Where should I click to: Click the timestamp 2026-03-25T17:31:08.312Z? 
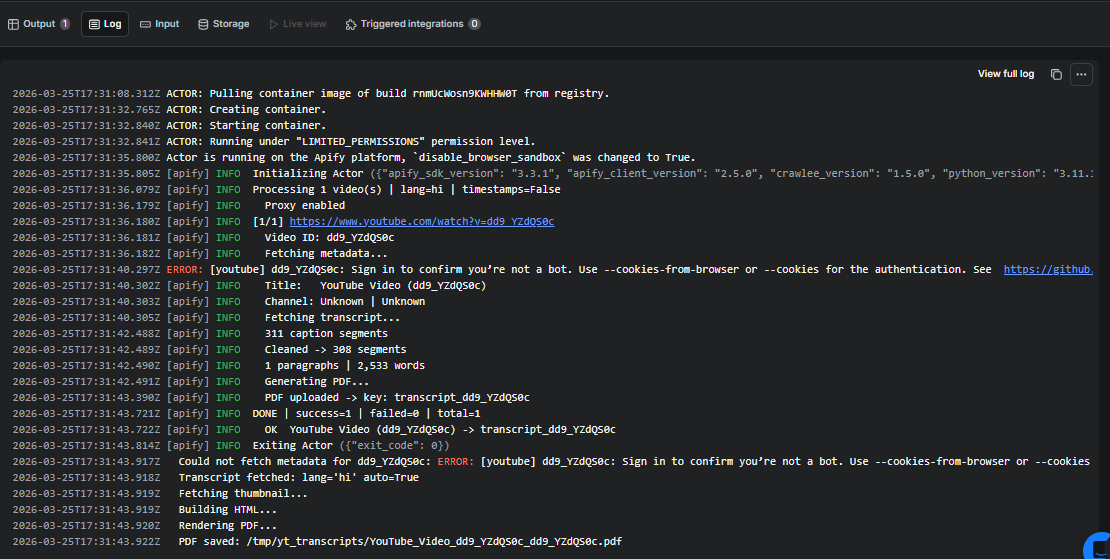click(86, 93)
